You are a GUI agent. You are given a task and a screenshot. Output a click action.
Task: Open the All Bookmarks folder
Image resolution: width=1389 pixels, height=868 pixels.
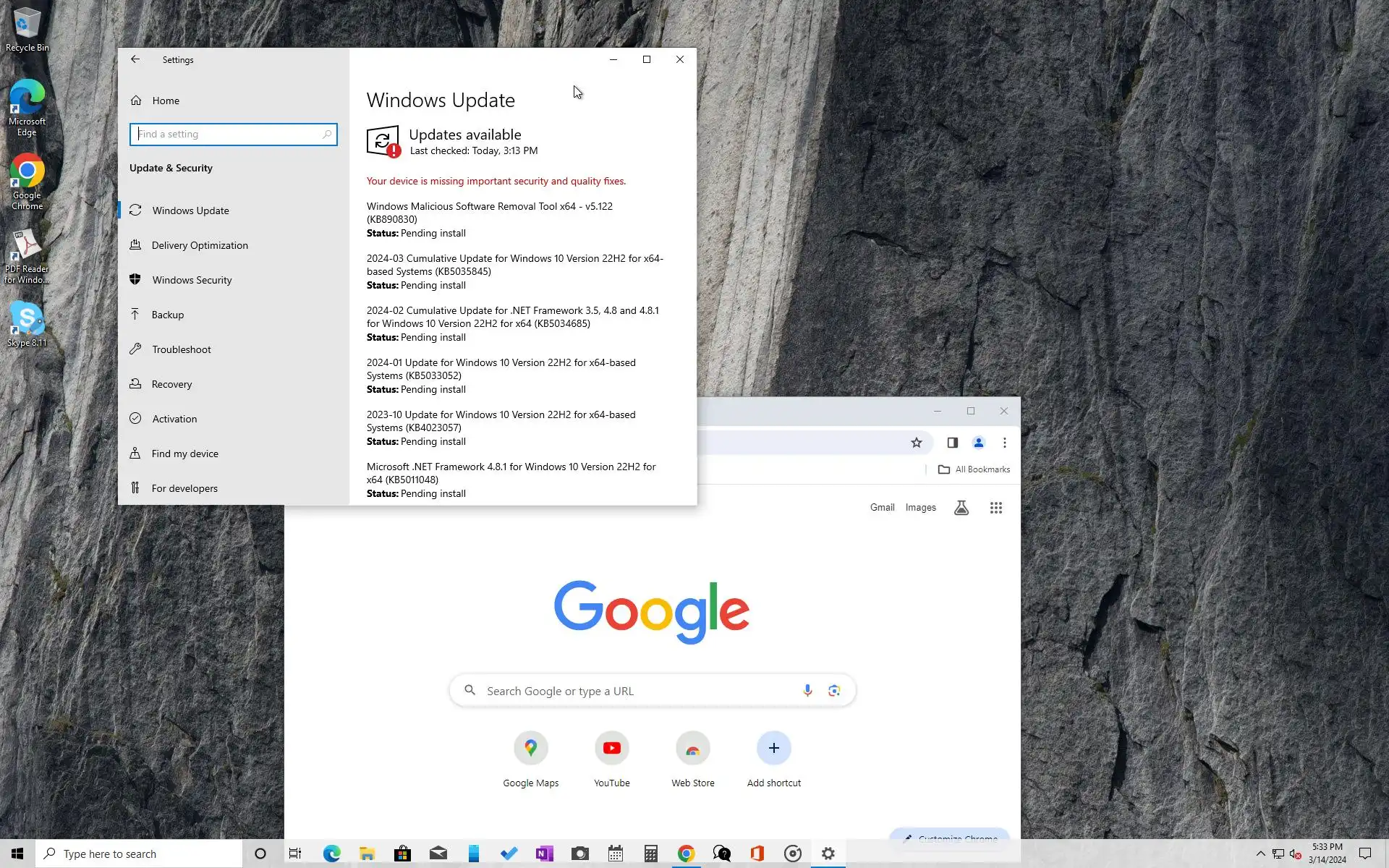(x=974, y=469)
